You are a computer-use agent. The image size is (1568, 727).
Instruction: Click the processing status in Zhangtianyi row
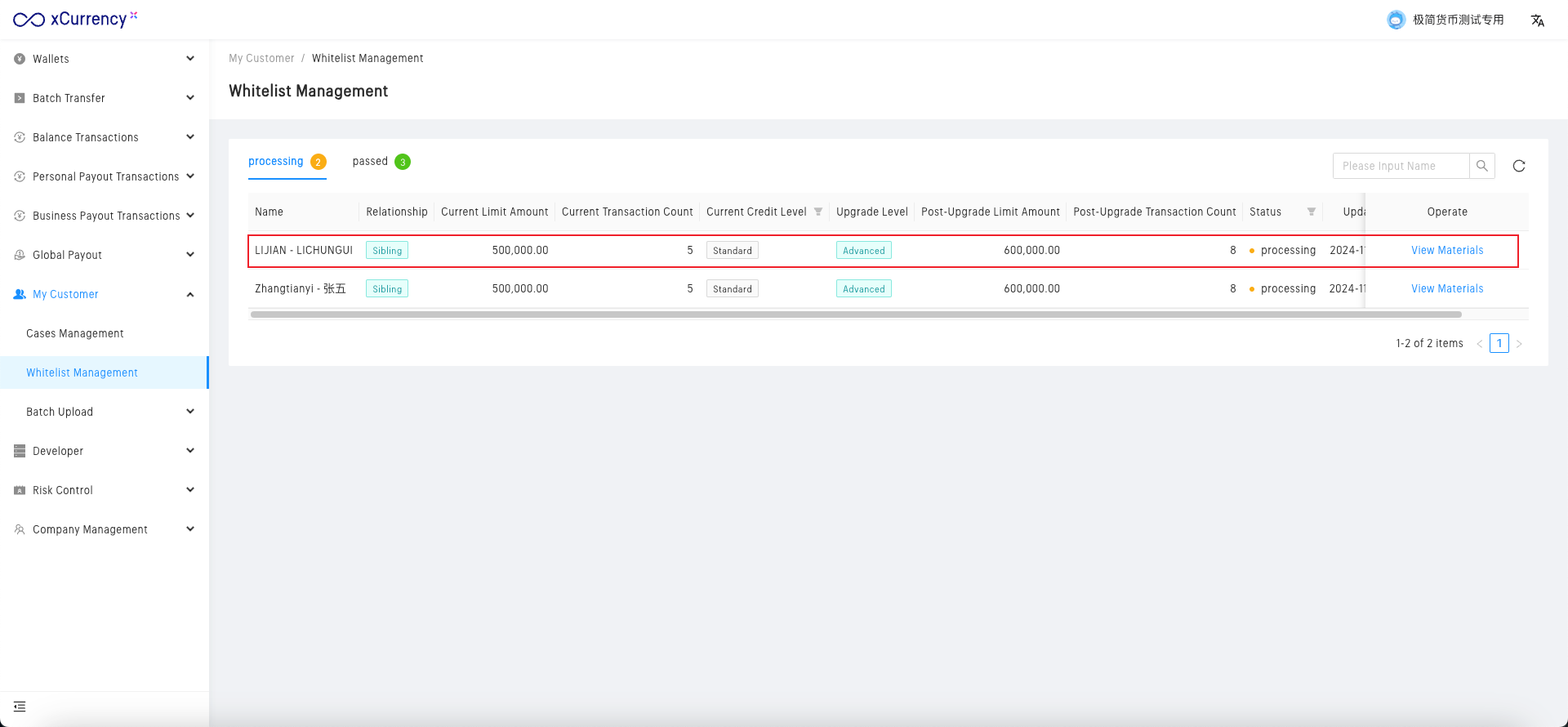pos(1283,289)
